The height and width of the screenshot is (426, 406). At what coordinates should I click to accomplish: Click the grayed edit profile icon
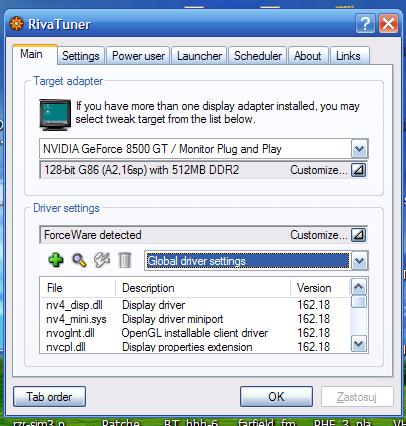pyautogui.click(x=102, y=260)
